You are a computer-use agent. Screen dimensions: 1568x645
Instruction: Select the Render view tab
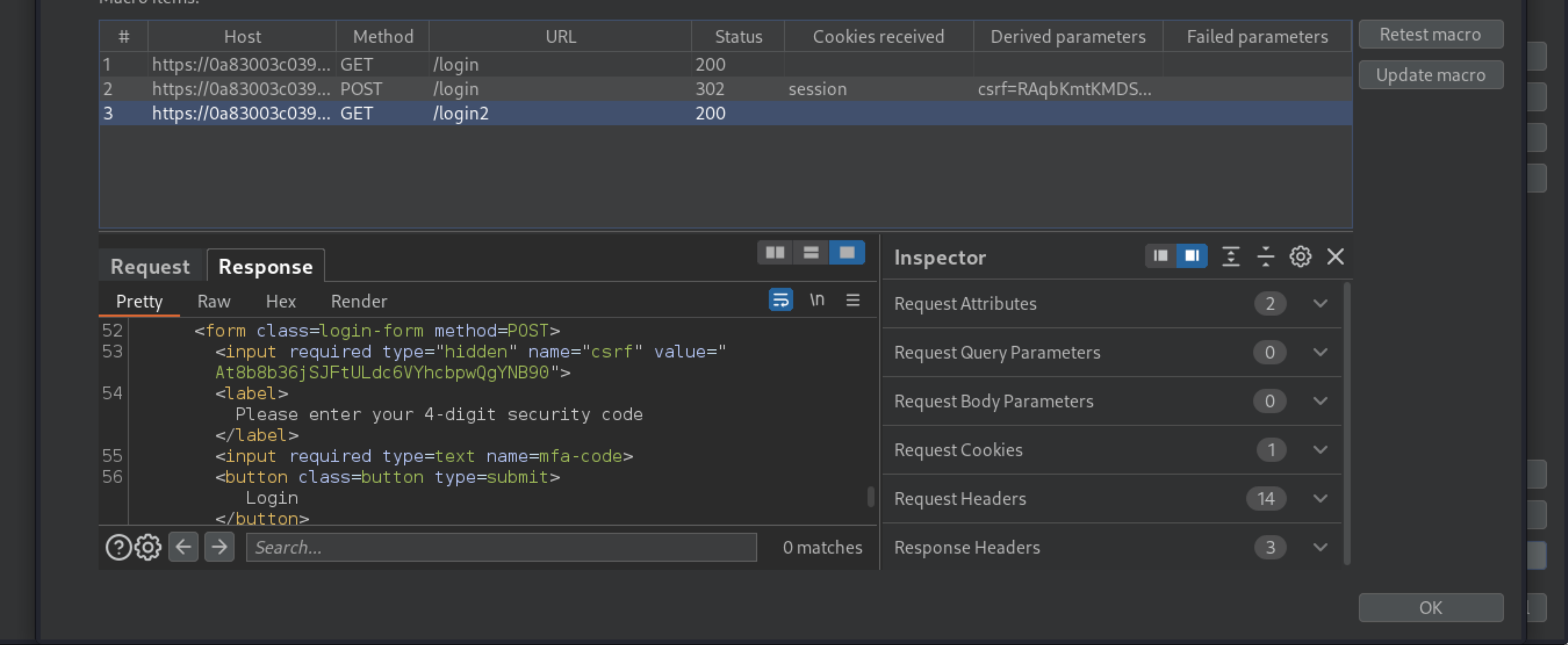pos(358,301)
